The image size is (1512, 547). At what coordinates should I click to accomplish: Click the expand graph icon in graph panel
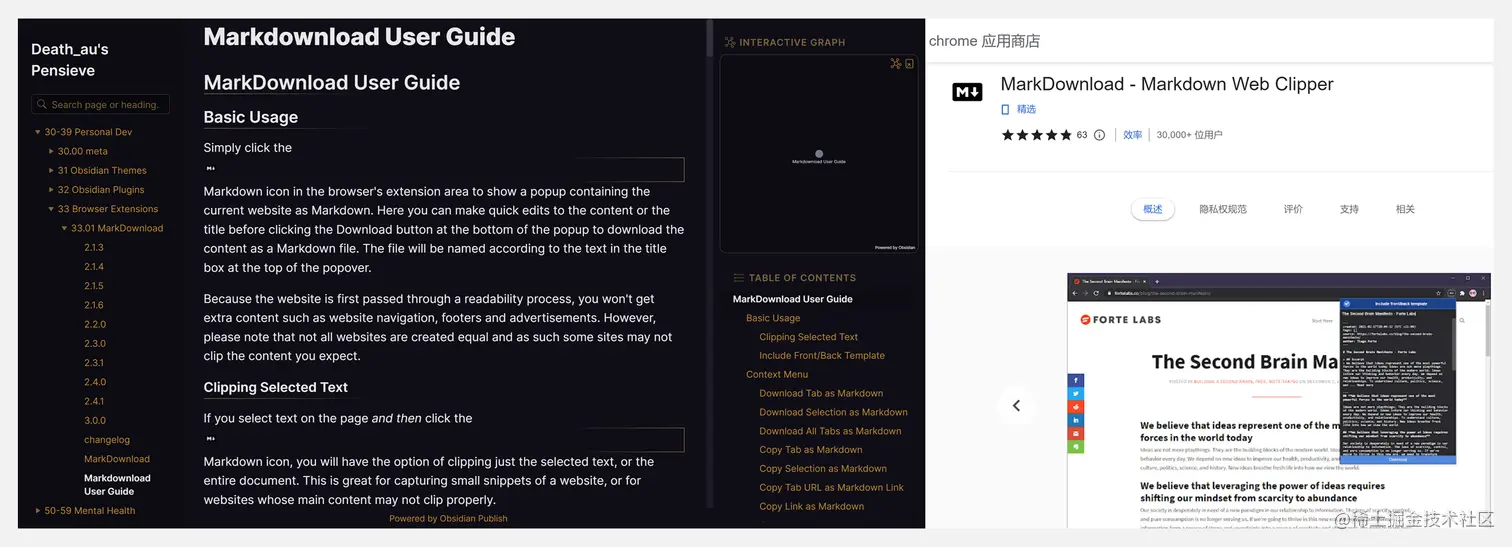[909, 63]
